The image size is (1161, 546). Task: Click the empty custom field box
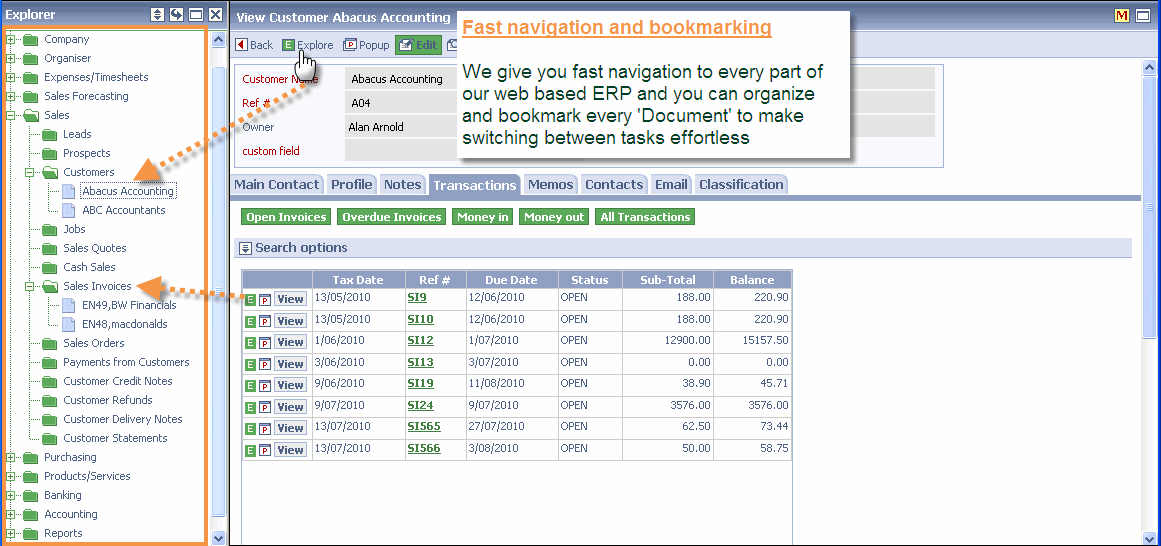[x=401, y=150]
